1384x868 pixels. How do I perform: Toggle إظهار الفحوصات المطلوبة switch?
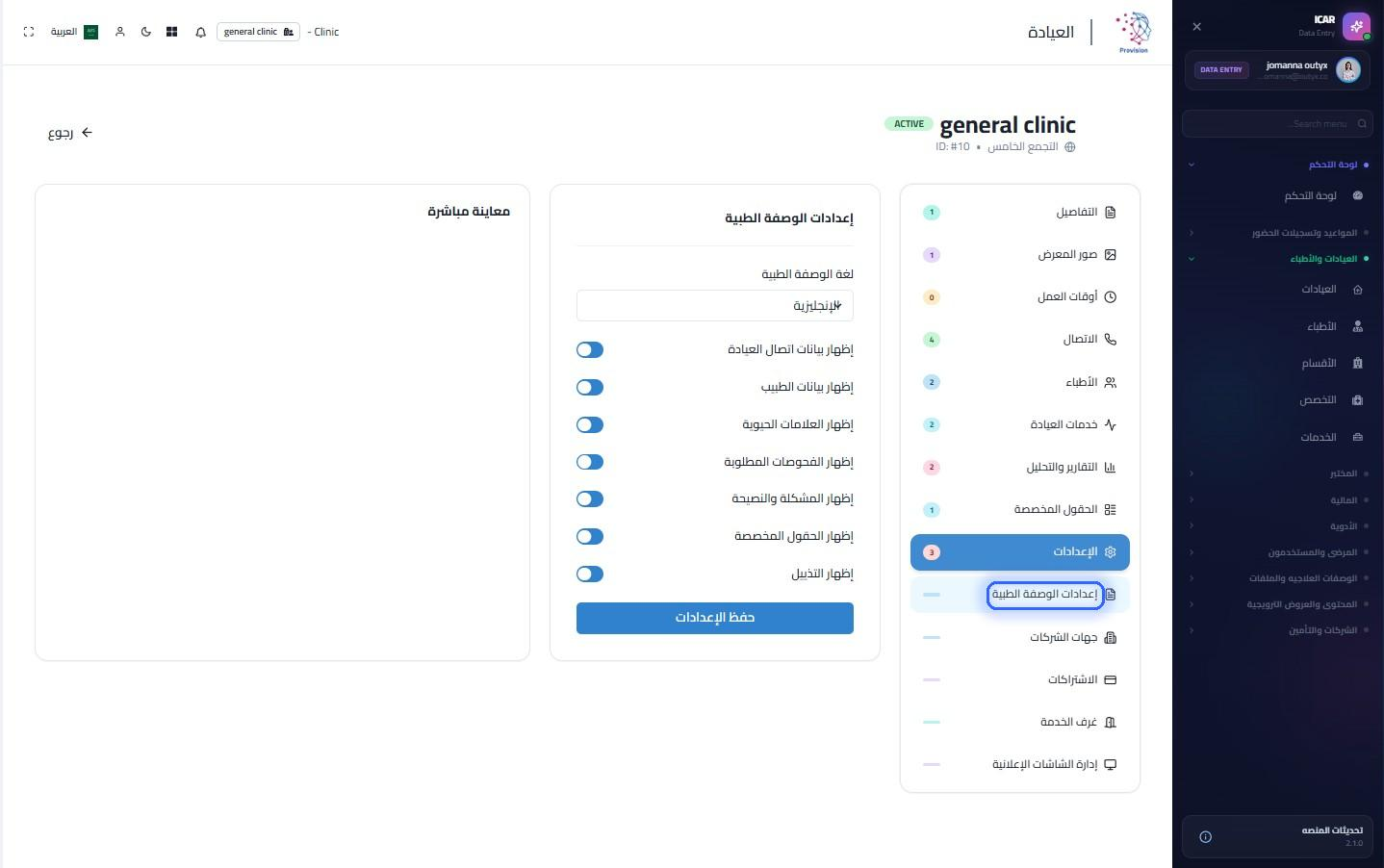(x=590, y=463)
